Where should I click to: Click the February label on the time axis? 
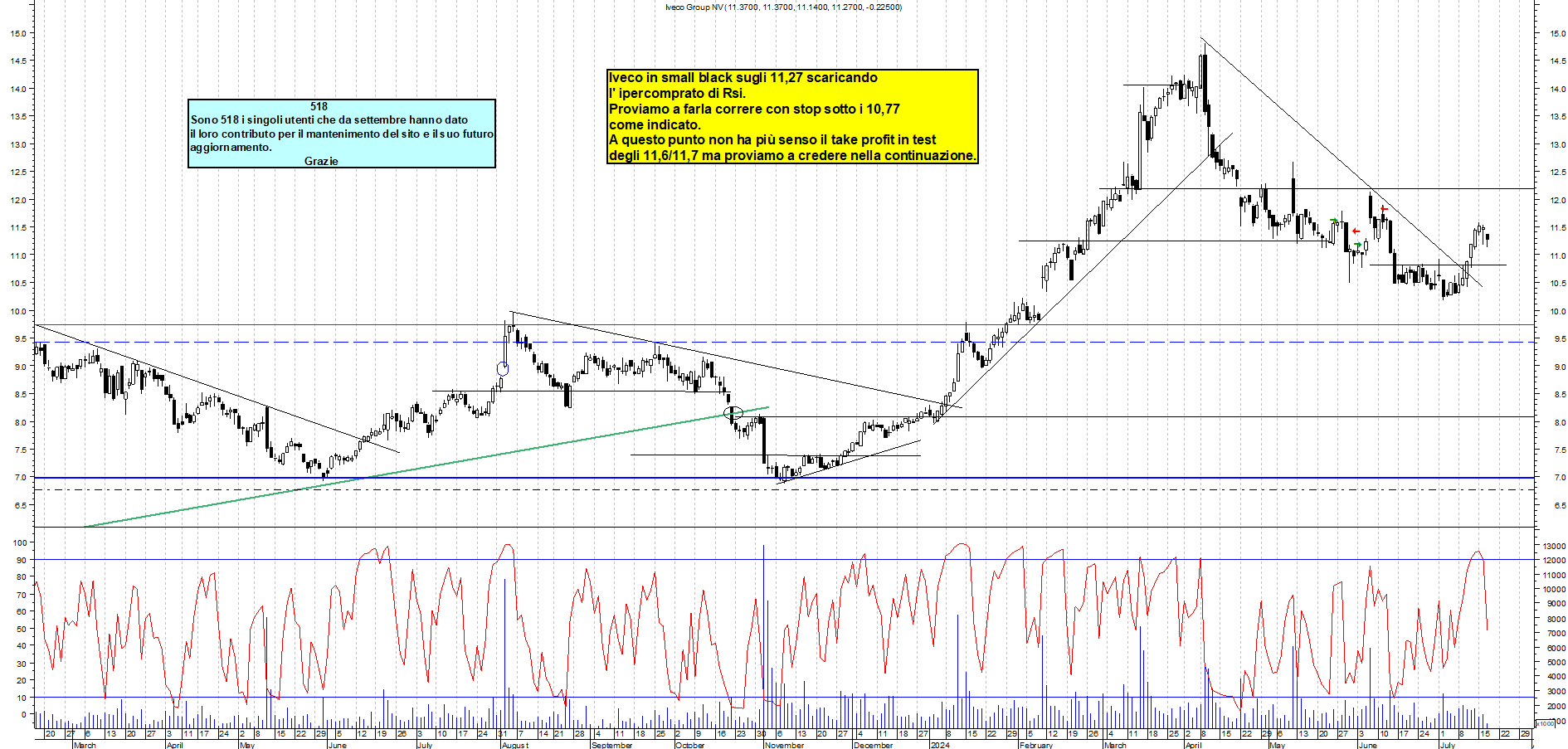1036,745
